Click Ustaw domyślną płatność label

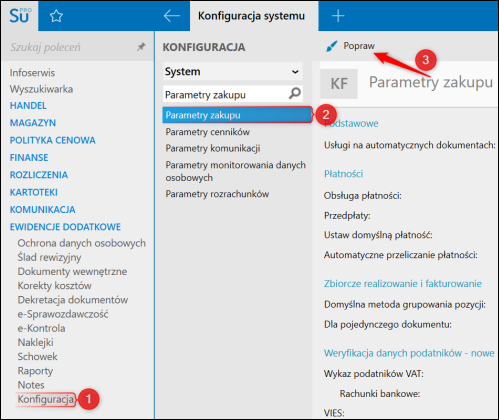pyautogui.click(x=378, y=235)
